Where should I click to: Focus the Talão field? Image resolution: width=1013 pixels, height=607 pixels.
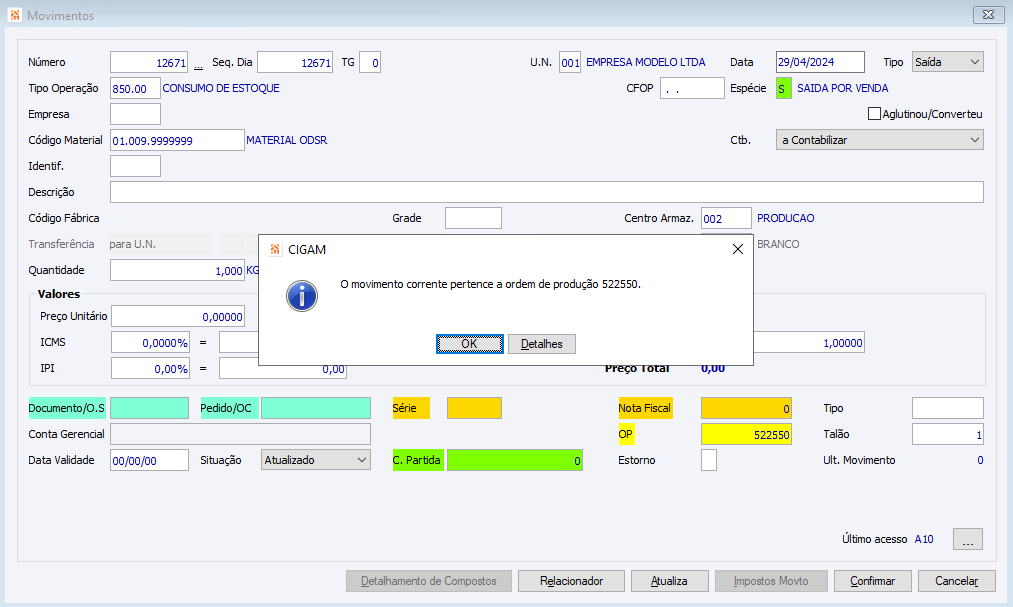pos(948,434)
